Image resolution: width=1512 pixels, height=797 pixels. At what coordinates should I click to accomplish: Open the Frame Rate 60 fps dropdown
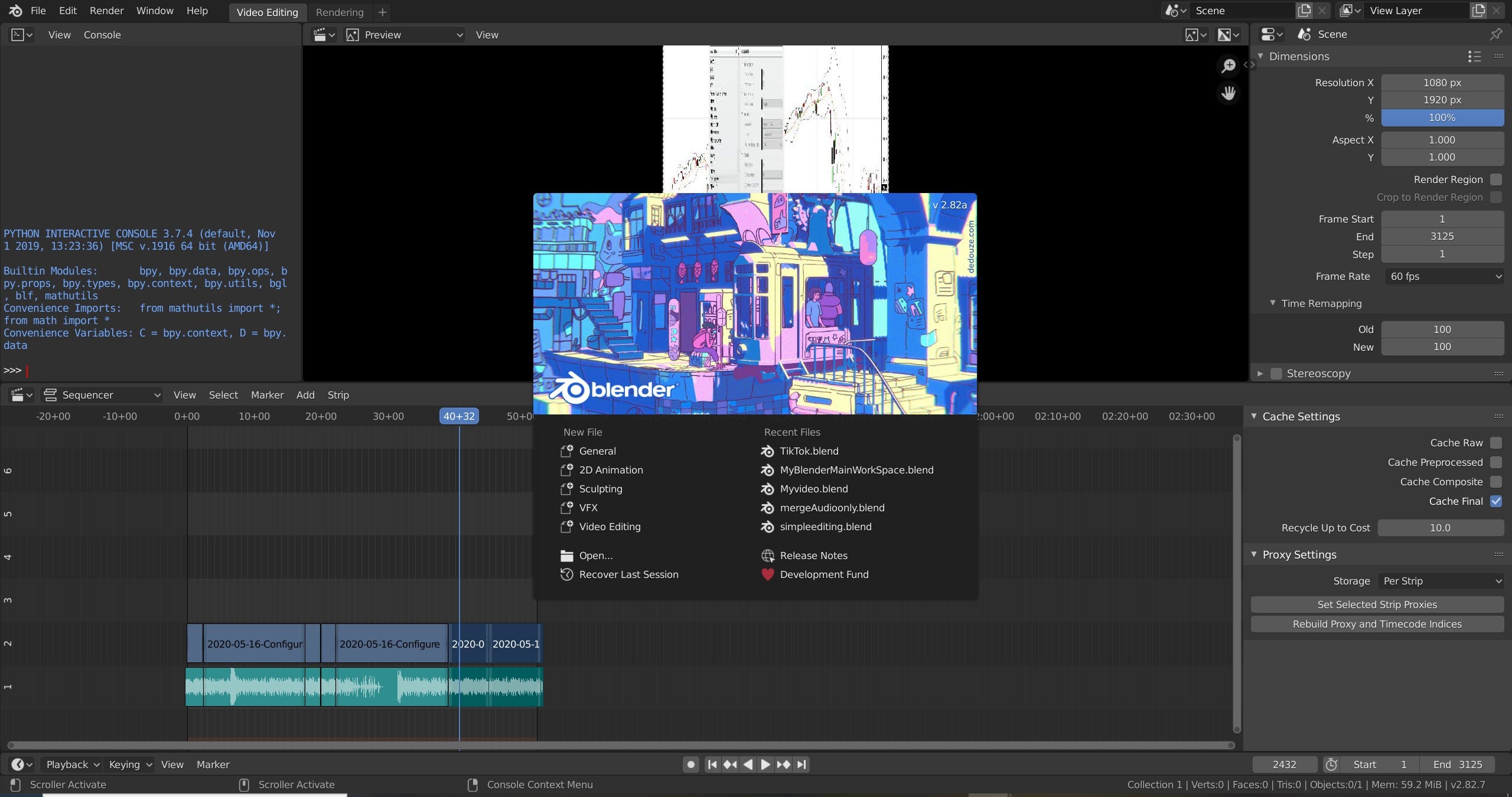[1443, 276]
